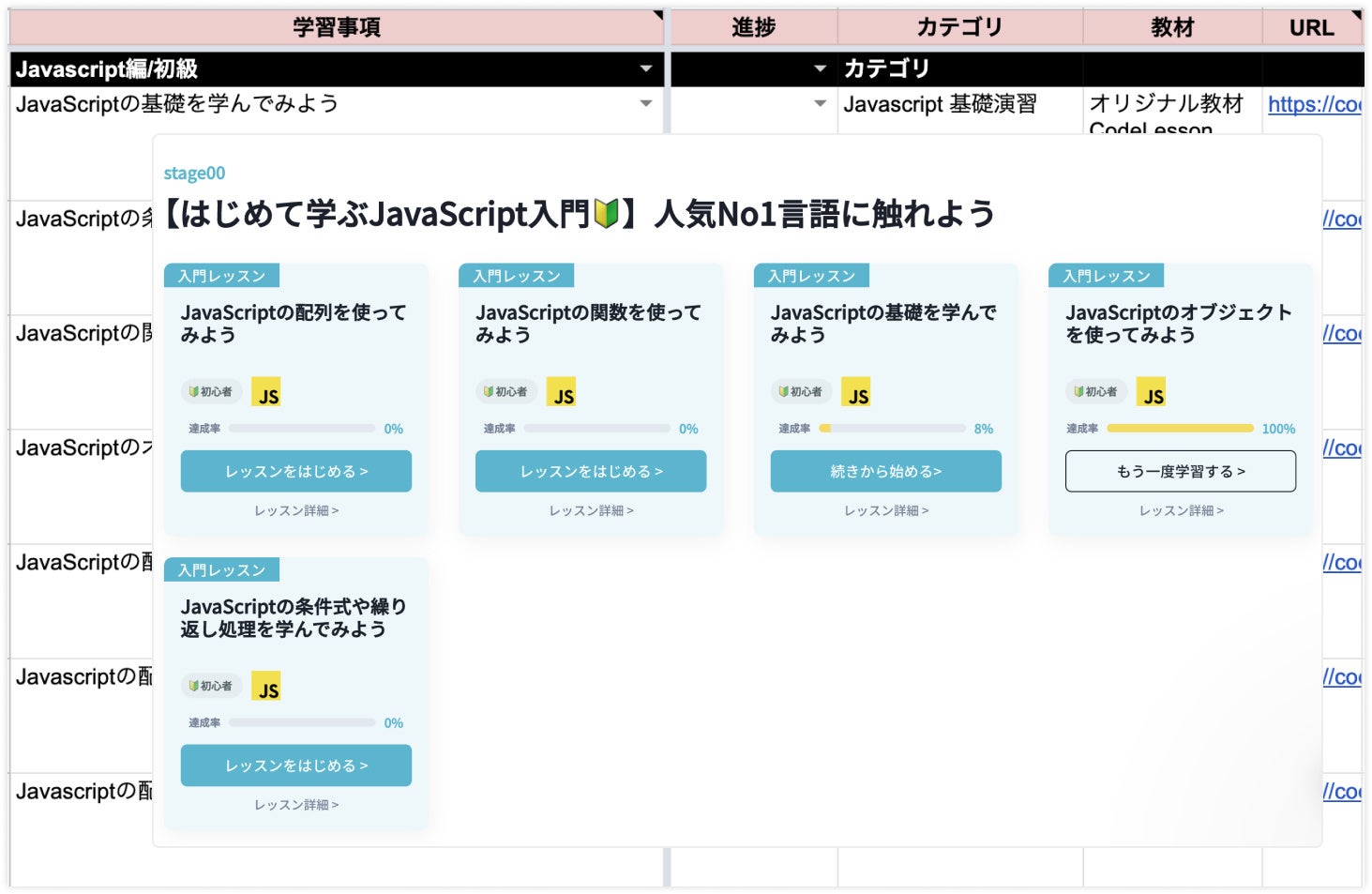Click the JS icon on the 関数 lesson card
The image size is (1372, 894).
561,392
